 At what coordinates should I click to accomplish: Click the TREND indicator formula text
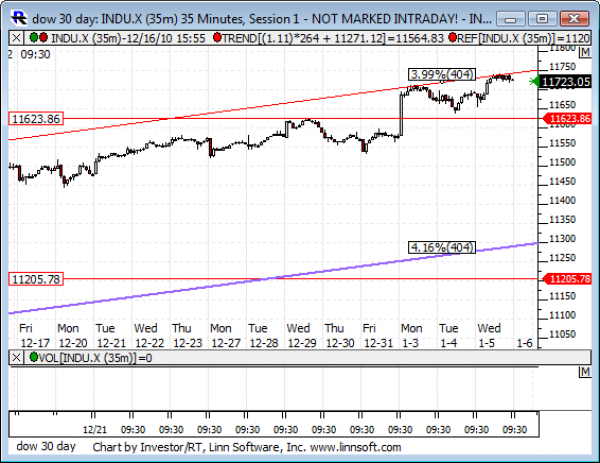(333, 38)
